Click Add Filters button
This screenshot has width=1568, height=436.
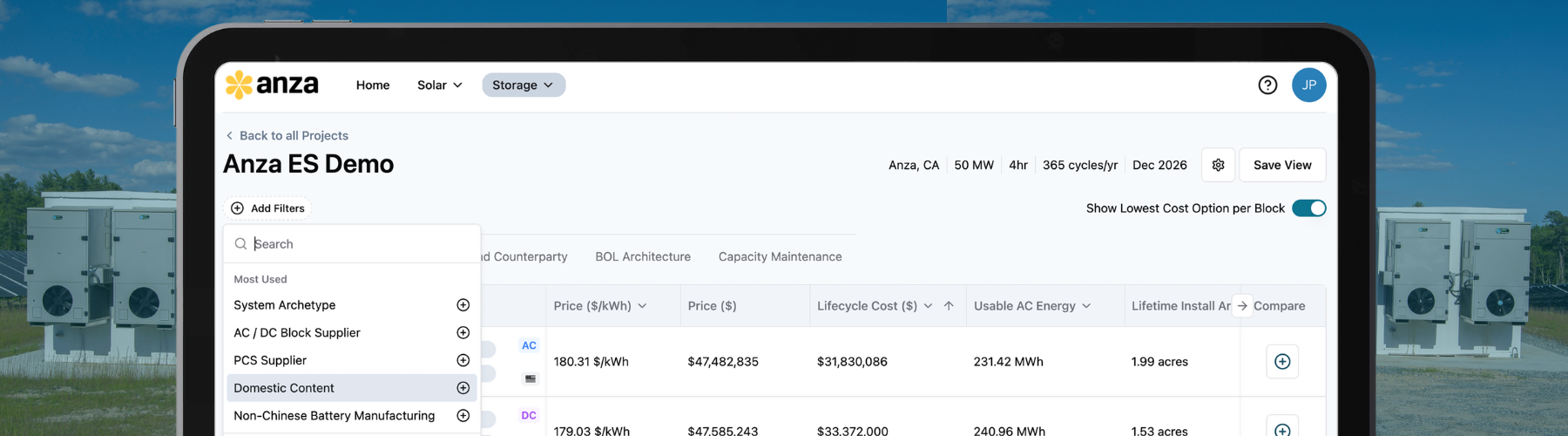[x=268, y=208]
